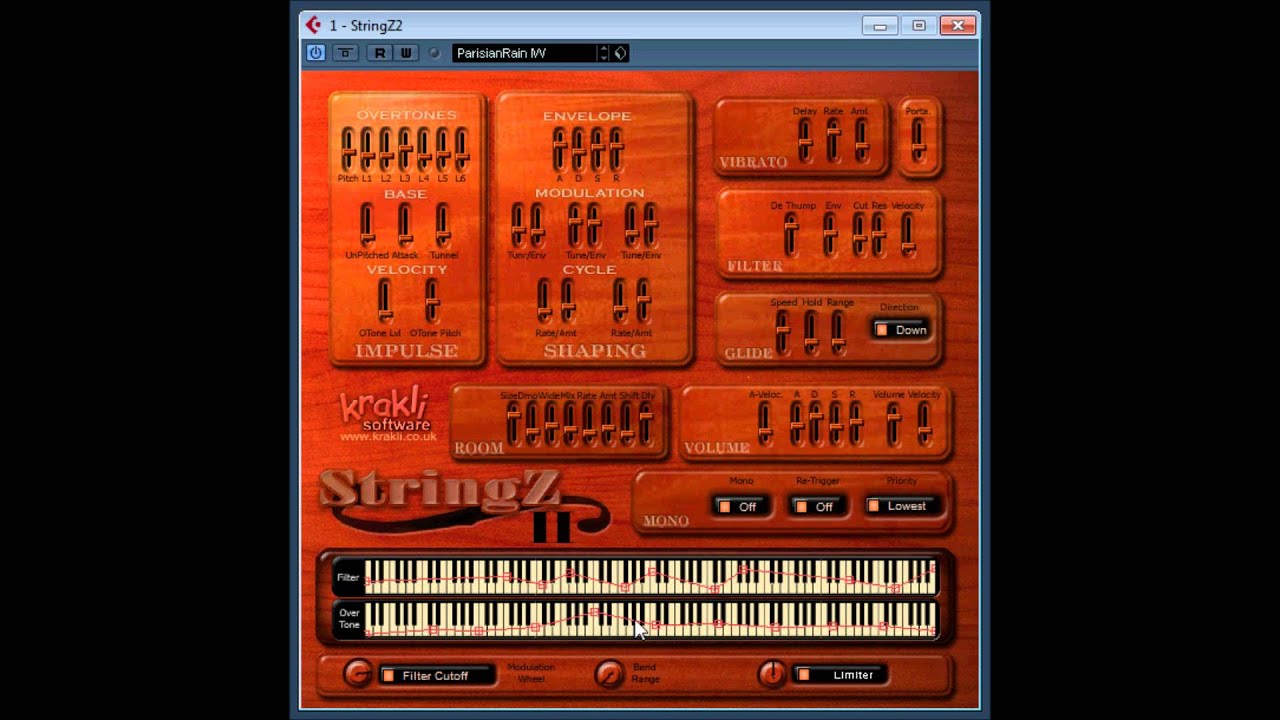Click the Over Tone keyboard tracking strip
The height and width of the screenshot is (720, 1280).
click(650, 619)
